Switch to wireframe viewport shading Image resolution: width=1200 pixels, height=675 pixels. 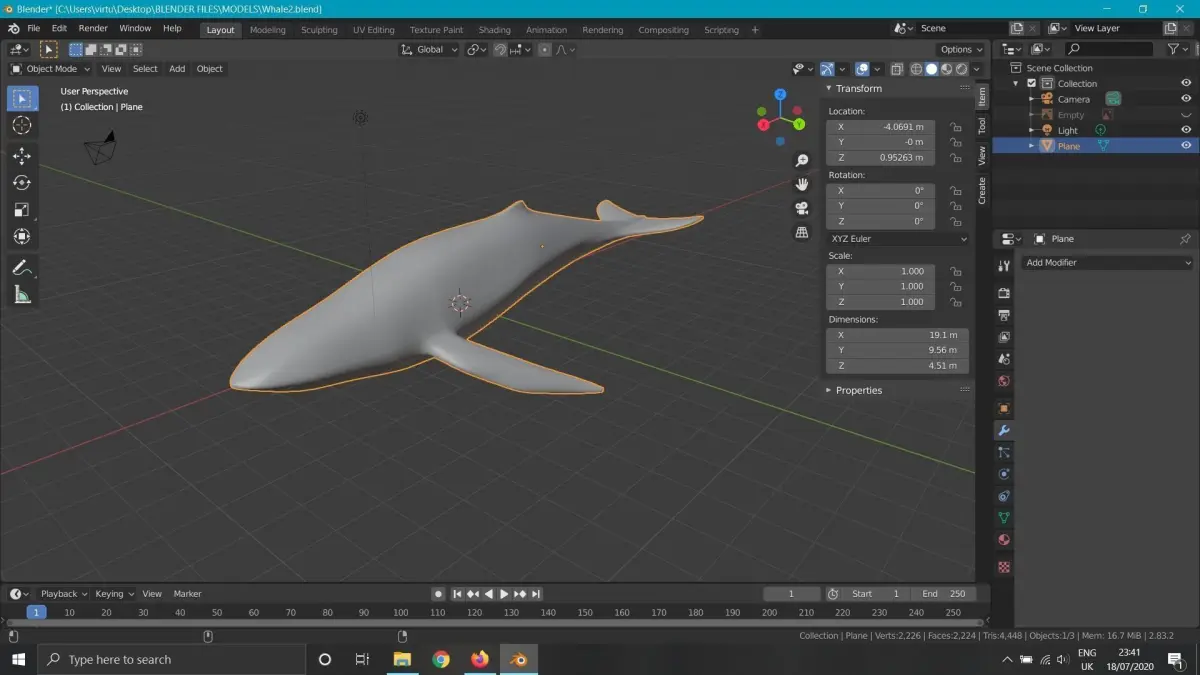point(917,69)
